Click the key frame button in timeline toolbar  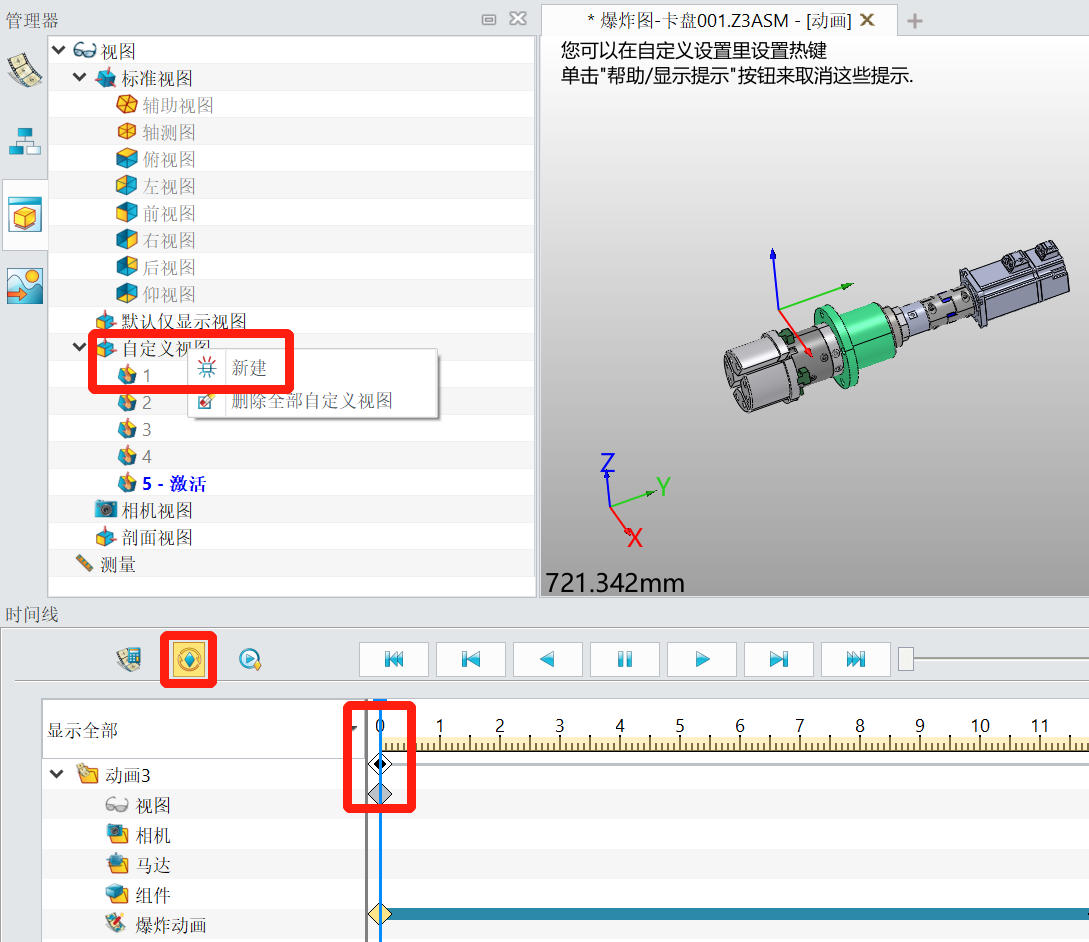pos(188,660)
